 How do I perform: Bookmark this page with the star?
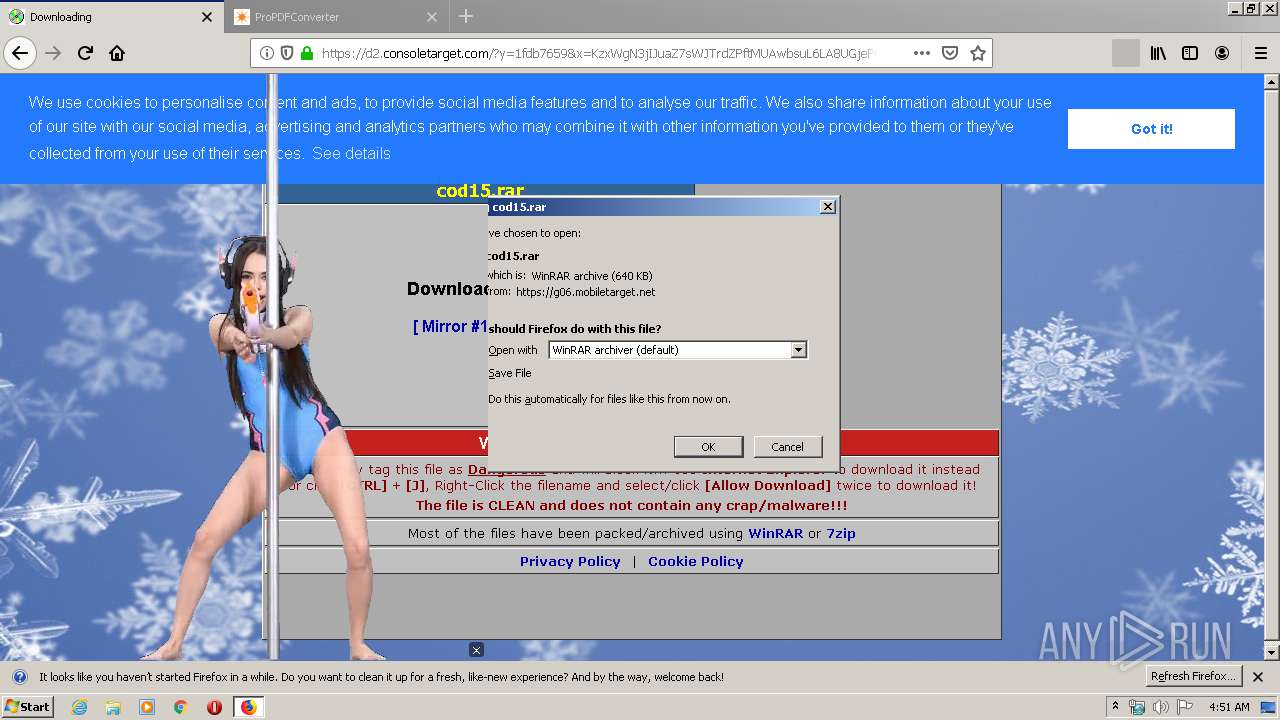[978, 53]
